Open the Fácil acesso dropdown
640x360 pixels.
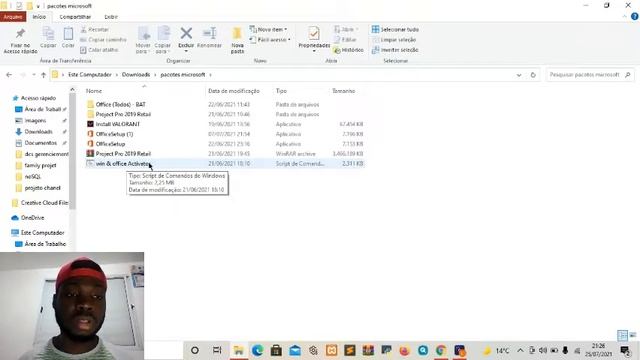270,40
